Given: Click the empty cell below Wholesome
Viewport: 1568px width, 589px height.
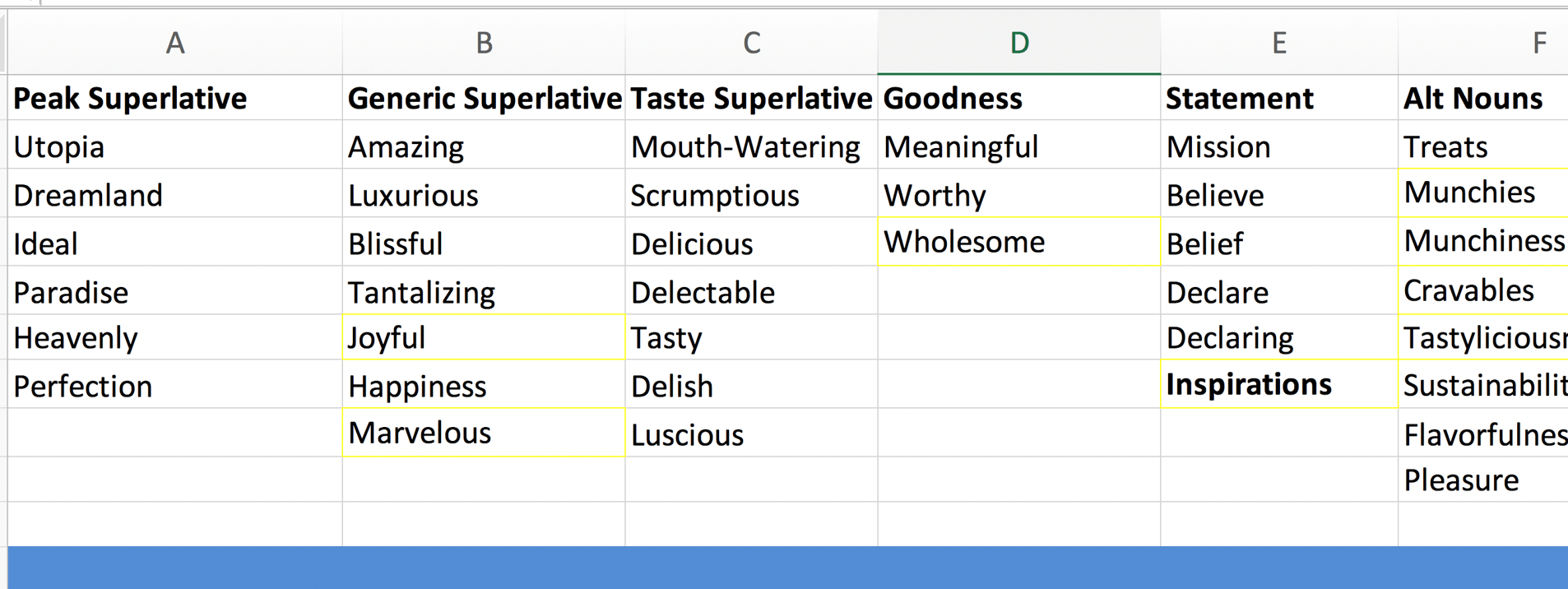Looking at the screenshot, I should (x=1019, y=290).
